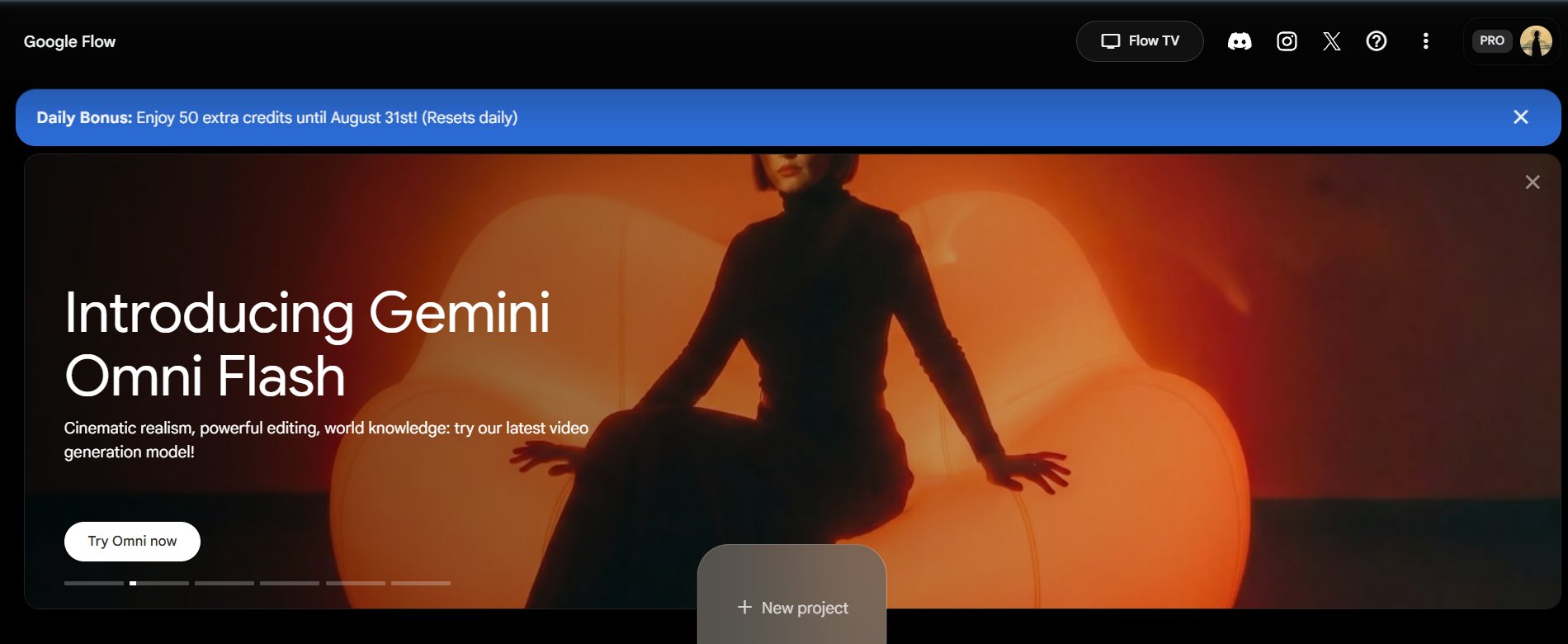Click the Introducing Gemini Omni Flash heading
This screenshot has height=644, width=1568.
tap(307, 344)
